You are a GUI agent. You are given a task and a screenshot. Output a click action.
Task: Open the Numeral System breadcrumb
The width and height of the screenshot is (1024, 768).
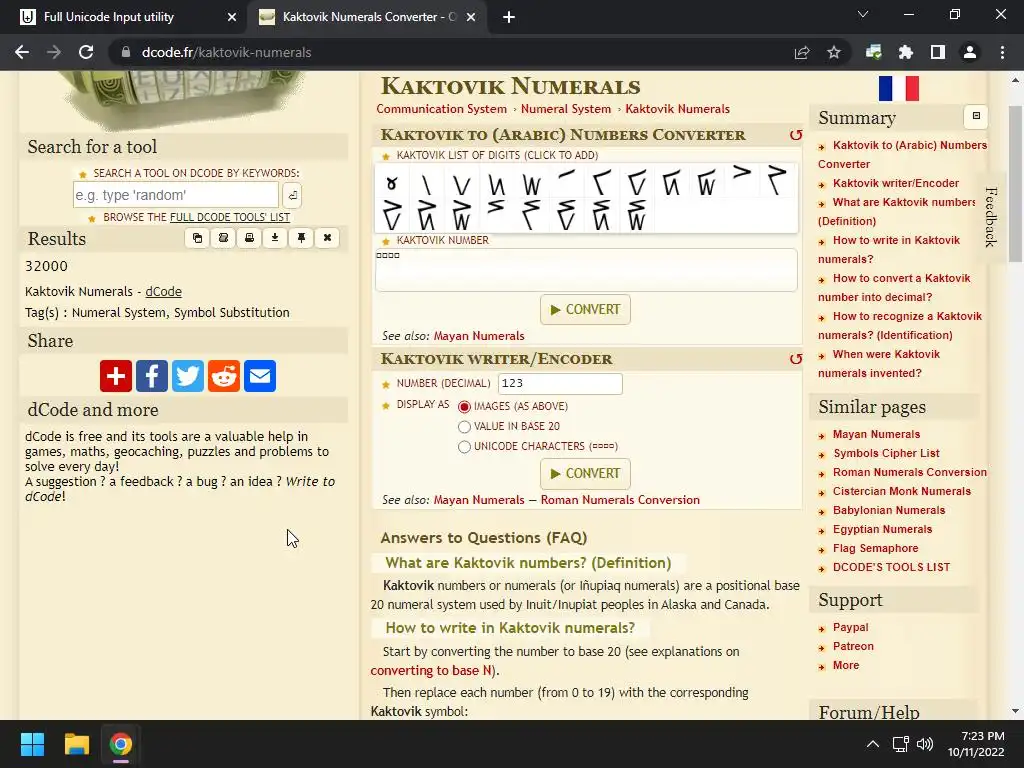click(x=566, y=109)
